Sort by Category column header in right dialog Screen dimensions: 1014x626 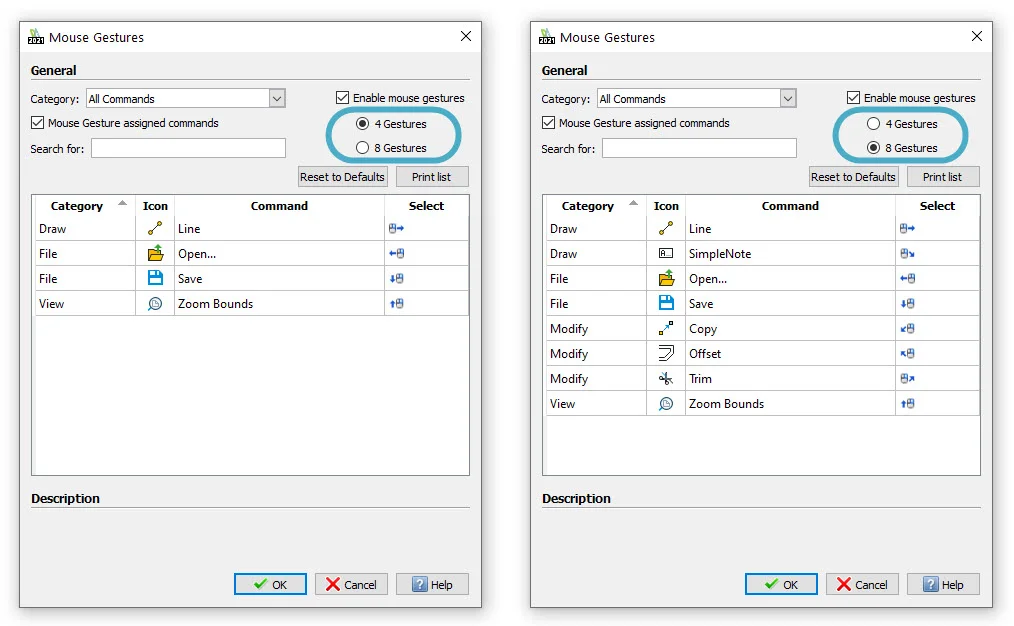[588, 206]
